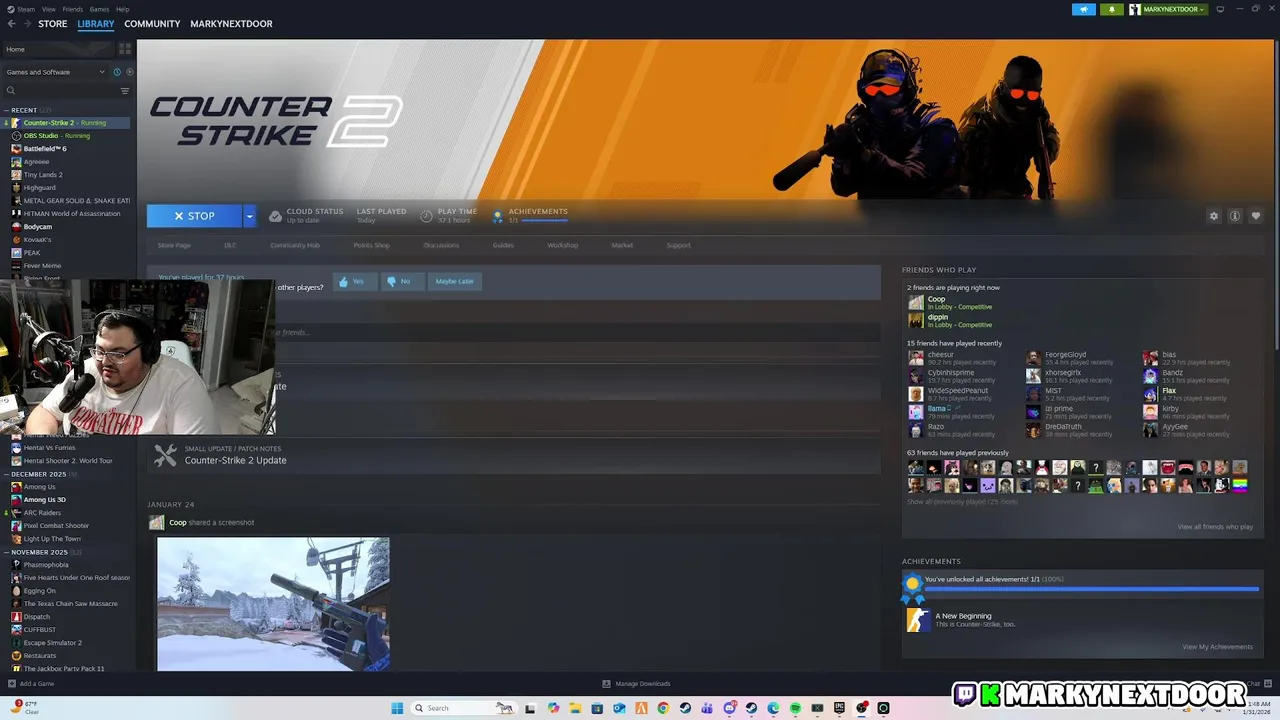Open the green notifications bell
The width and height of the screenshot is (1280, 720).
click(x=1112, y=9)
